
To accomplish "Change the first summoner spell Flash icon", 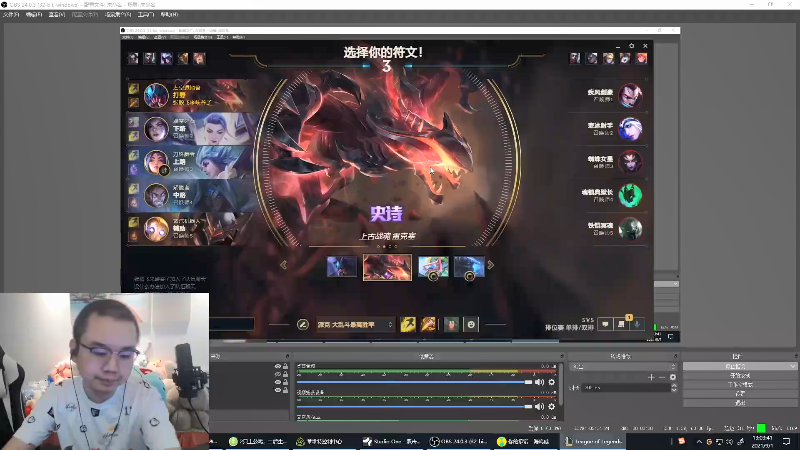I will coord(408,324).
